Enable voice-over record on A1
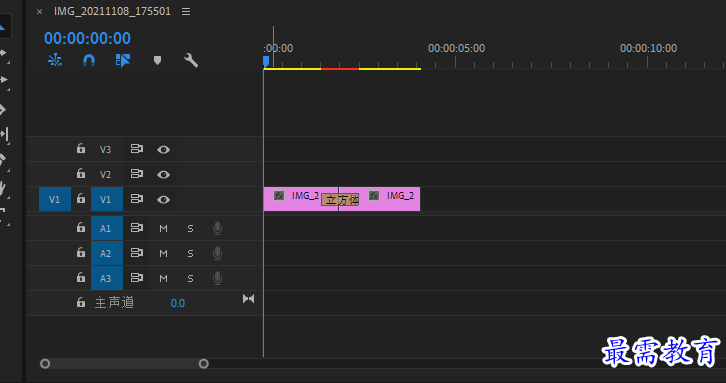The width and height of the screenshot is (726, 383). (x=217, y=228)
